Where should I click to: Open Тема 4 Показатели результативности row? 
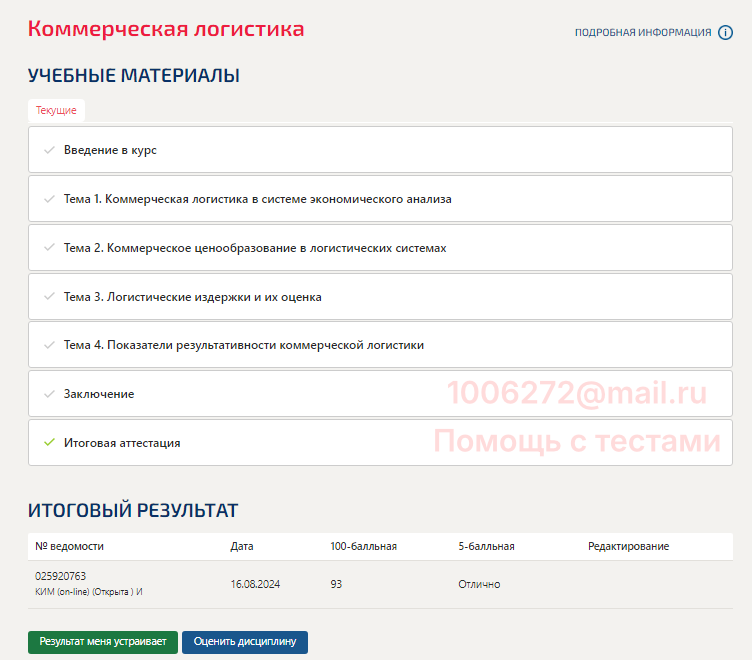(243, 345)
